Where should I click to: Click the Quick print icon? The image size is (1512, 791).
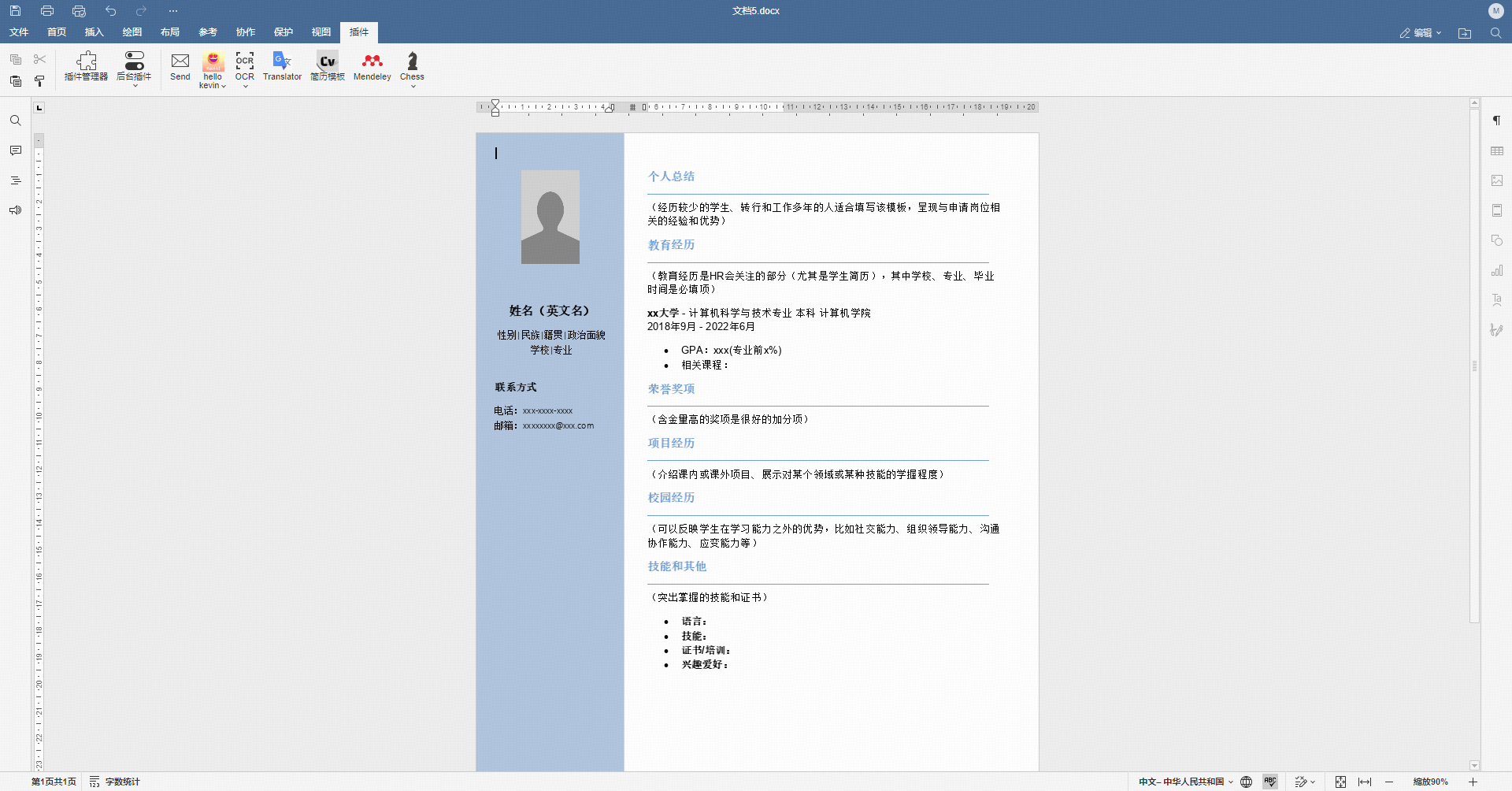pyautogui.click(x=79, y=11)
